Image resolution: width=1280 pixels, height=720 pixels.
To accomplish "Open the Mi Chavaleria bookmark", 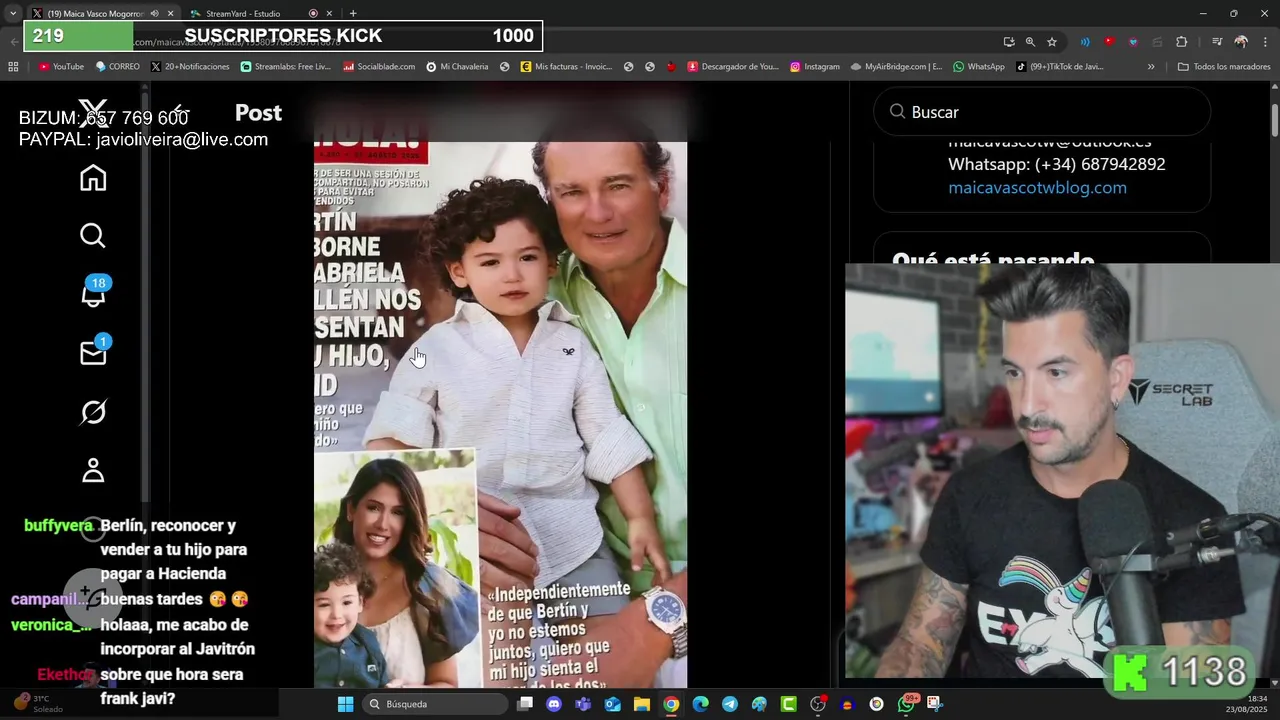I will (457, 67).
